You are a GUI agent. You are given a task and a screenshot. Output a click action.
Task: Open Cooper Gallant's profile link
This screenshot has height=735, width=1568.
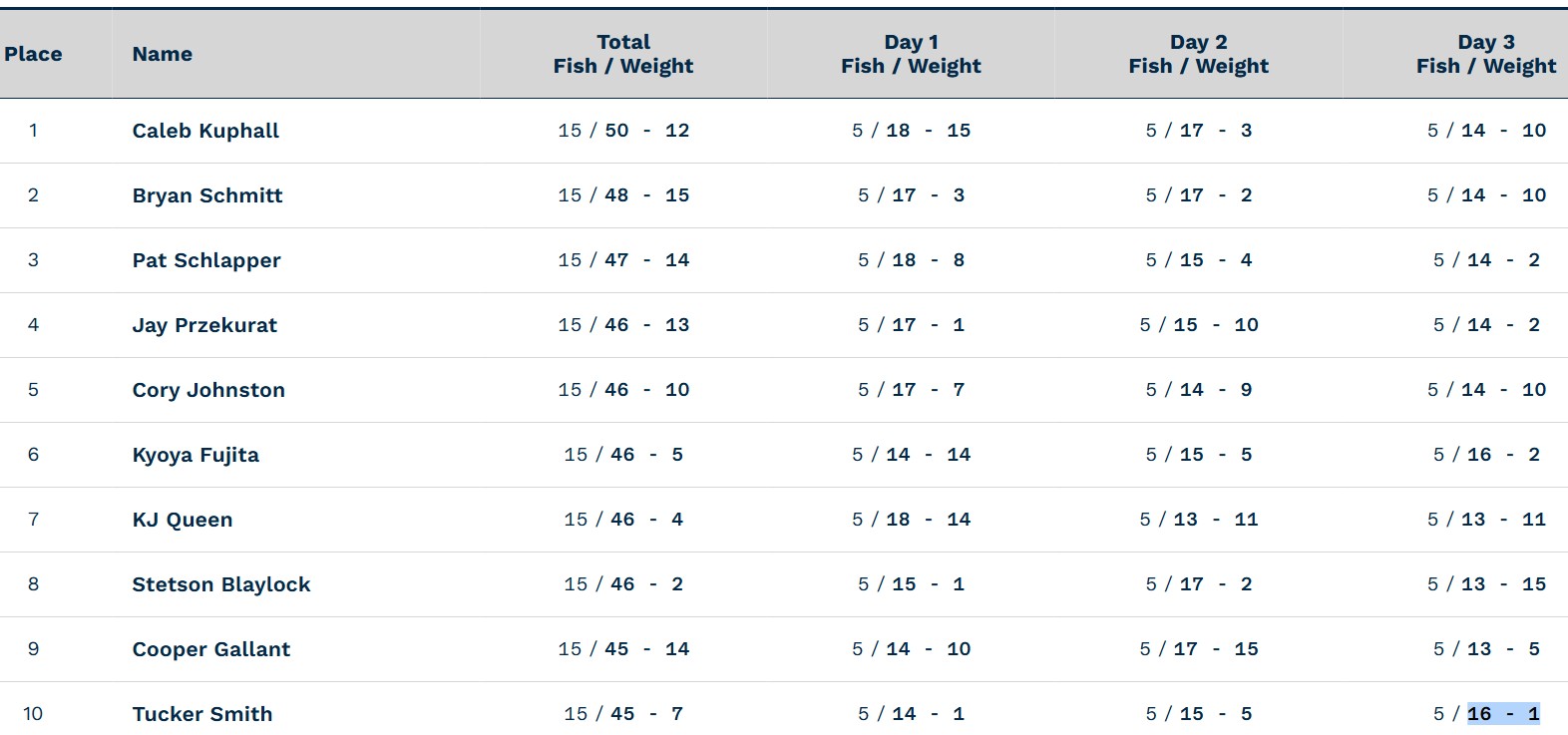click(211, 649)
